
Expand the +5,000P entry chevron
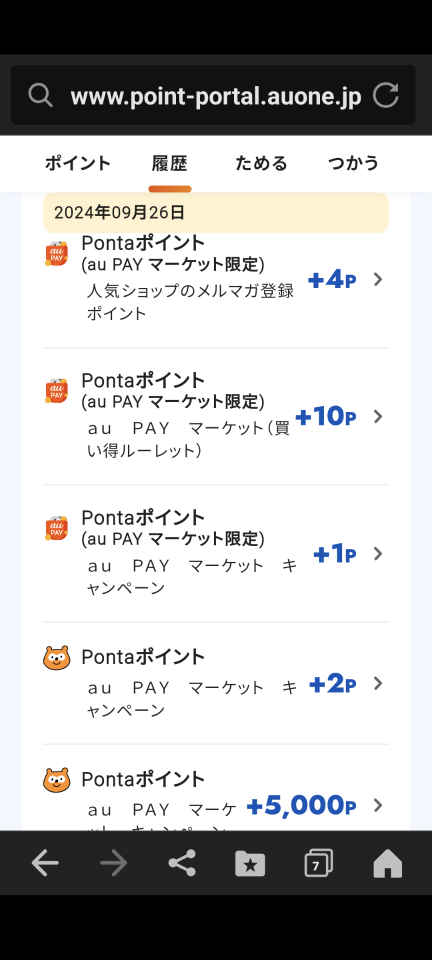pyautogui.click(x=378, y=805)
